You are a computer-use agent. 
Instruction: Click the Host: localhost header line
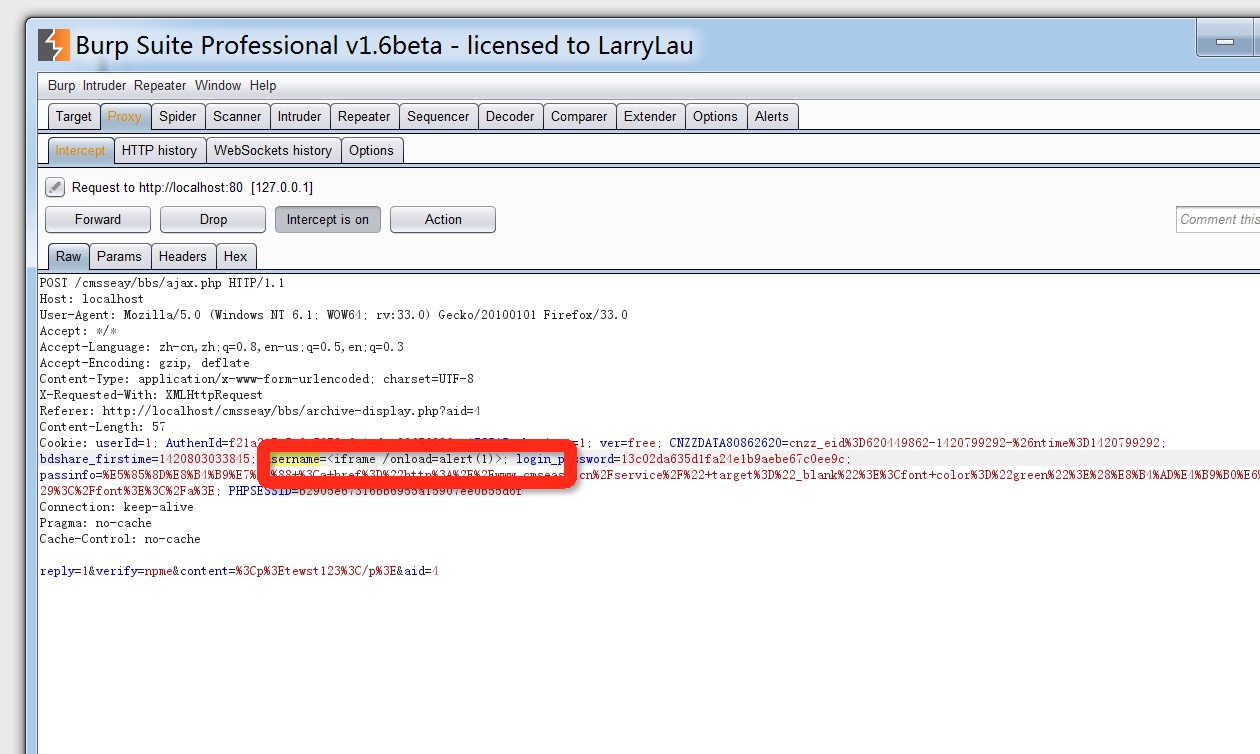click(x=92, y=299)
